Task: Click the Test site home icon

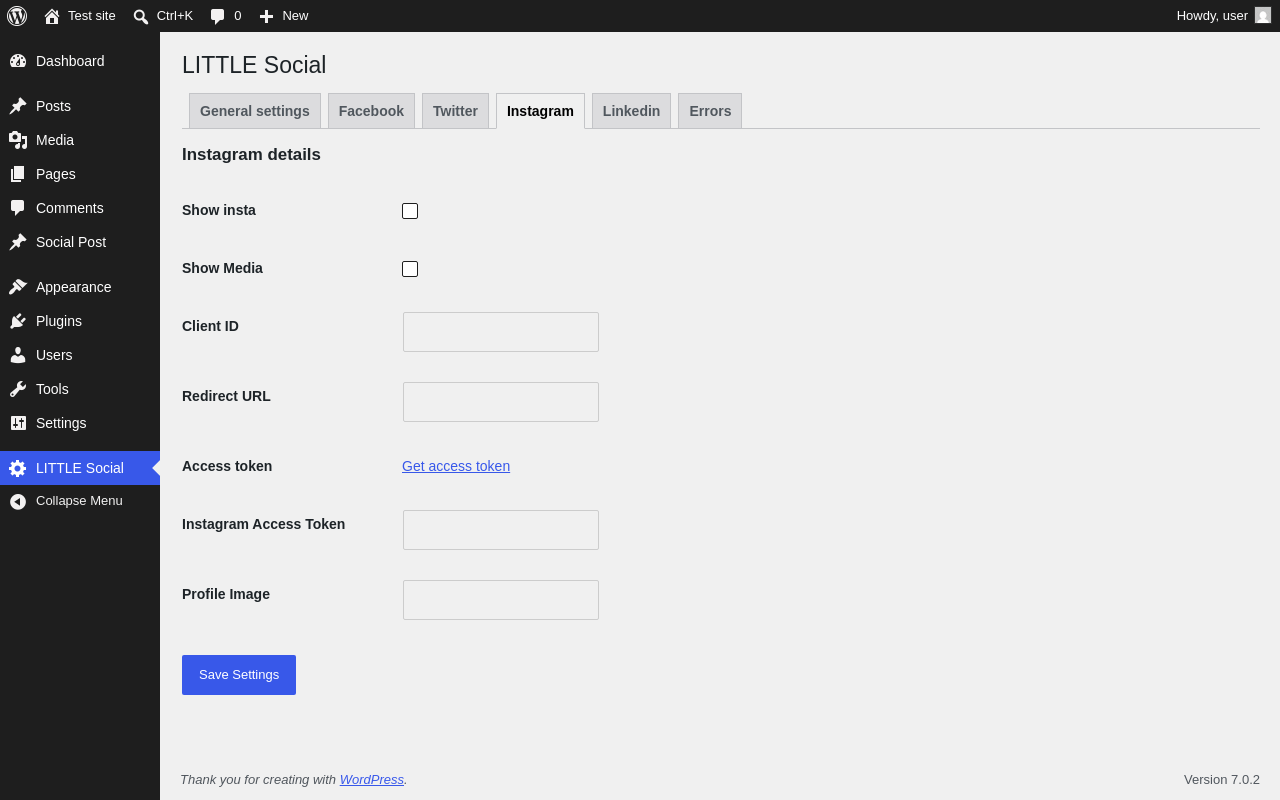Action: coord(52,16)
